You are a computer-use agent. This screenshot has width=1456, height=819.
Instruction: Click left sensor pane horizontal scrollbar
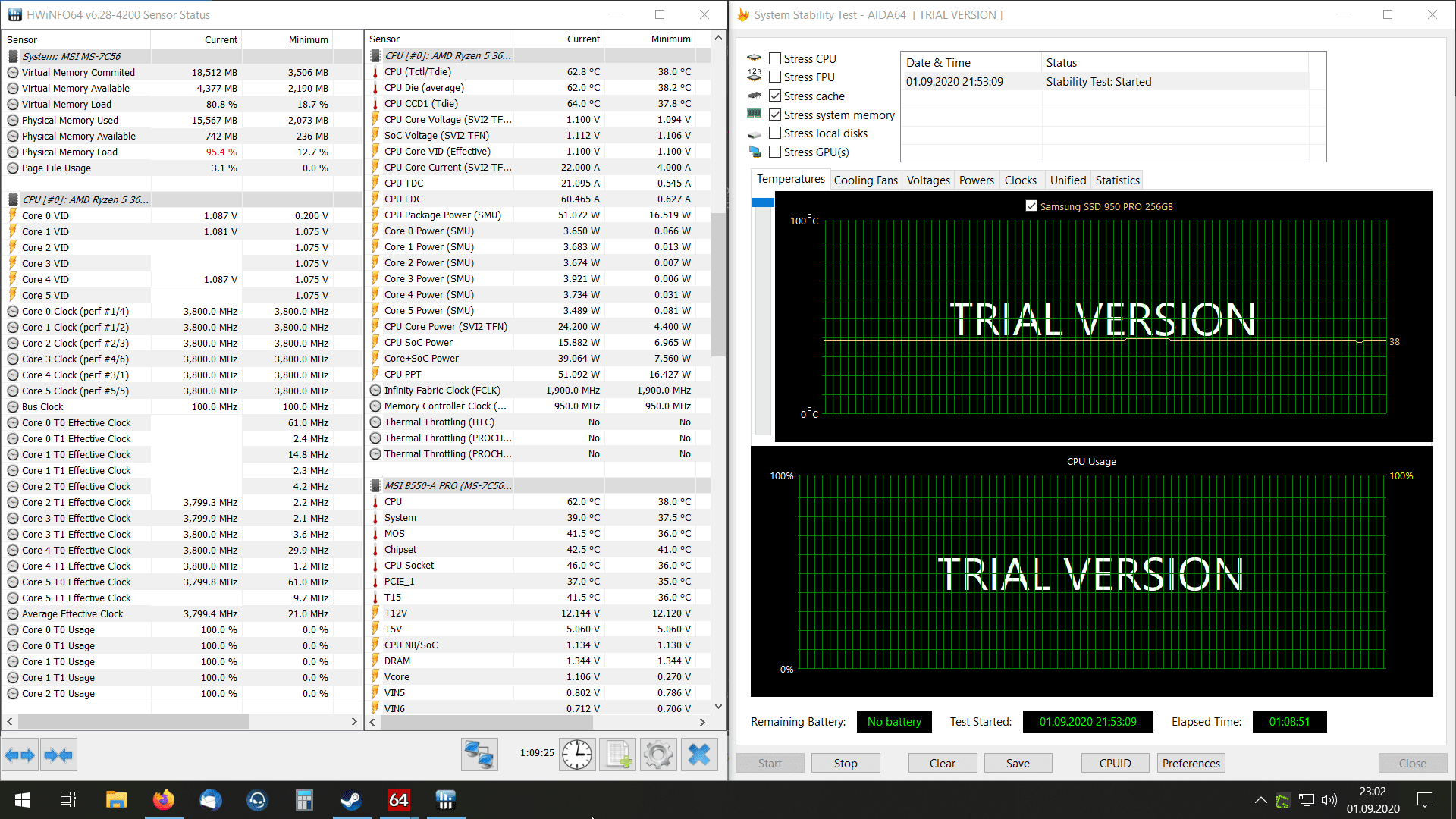[133, 721]
